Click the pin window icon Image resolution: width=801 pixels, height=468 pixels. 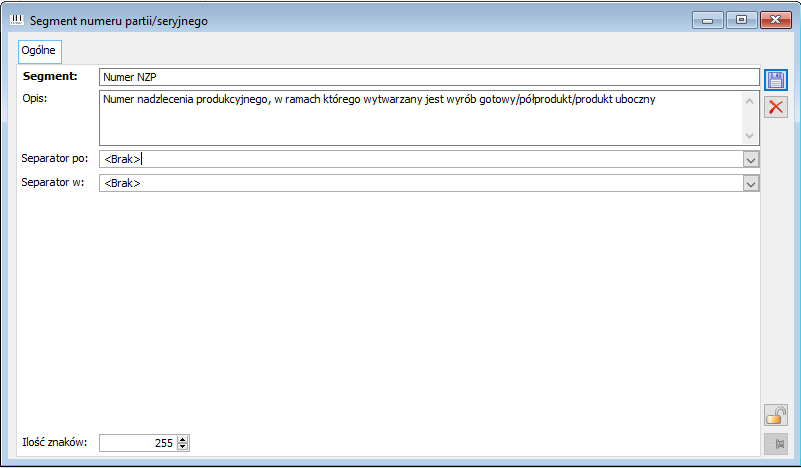(x=775, y=443)
